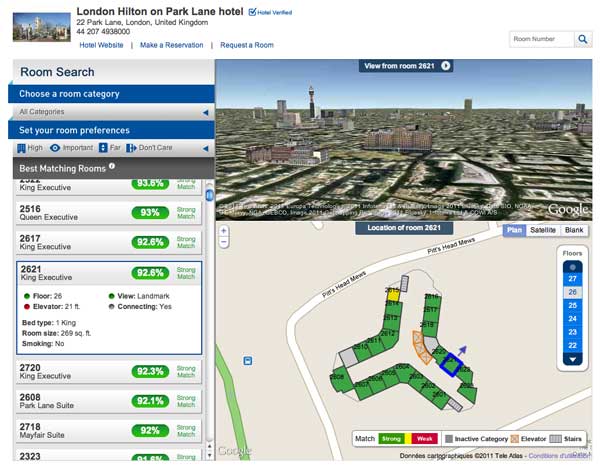The width and height of the screenshot is (600, 469).
Task: Open the Conditions d'utilisation link
Action: pyautogui.click(x=559, y=456)
